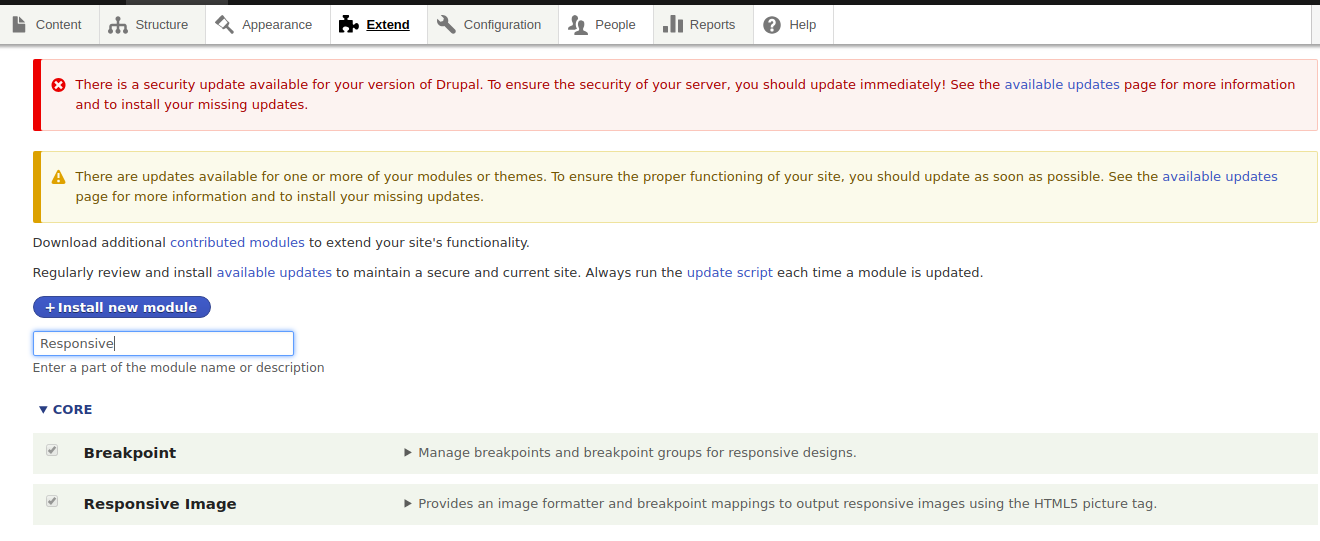Click the Appearance paintbrush icon

pos(224,25)
